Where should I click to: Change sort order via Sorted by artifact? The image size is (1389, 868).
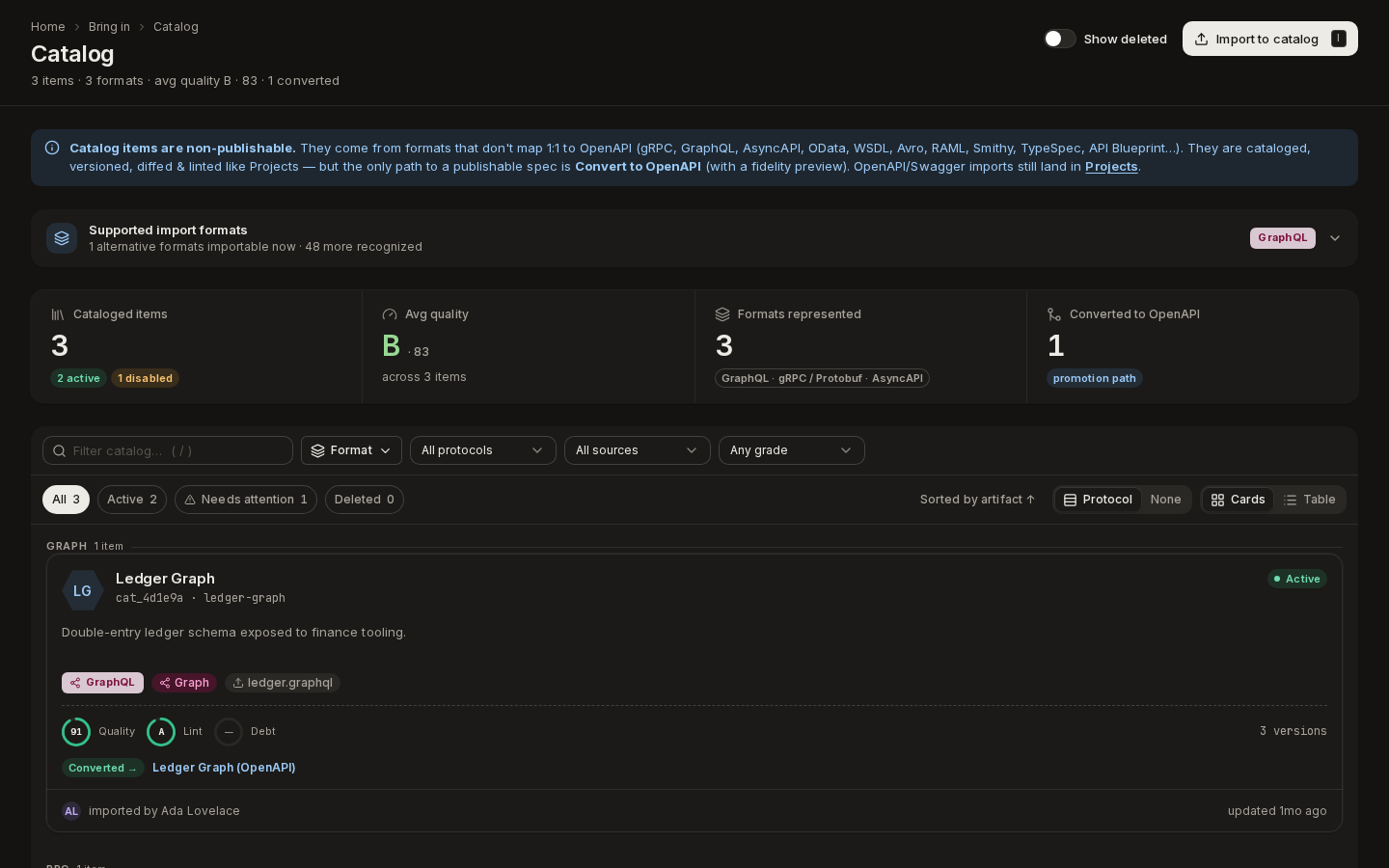pyautogui.click(x=977, y=500)
